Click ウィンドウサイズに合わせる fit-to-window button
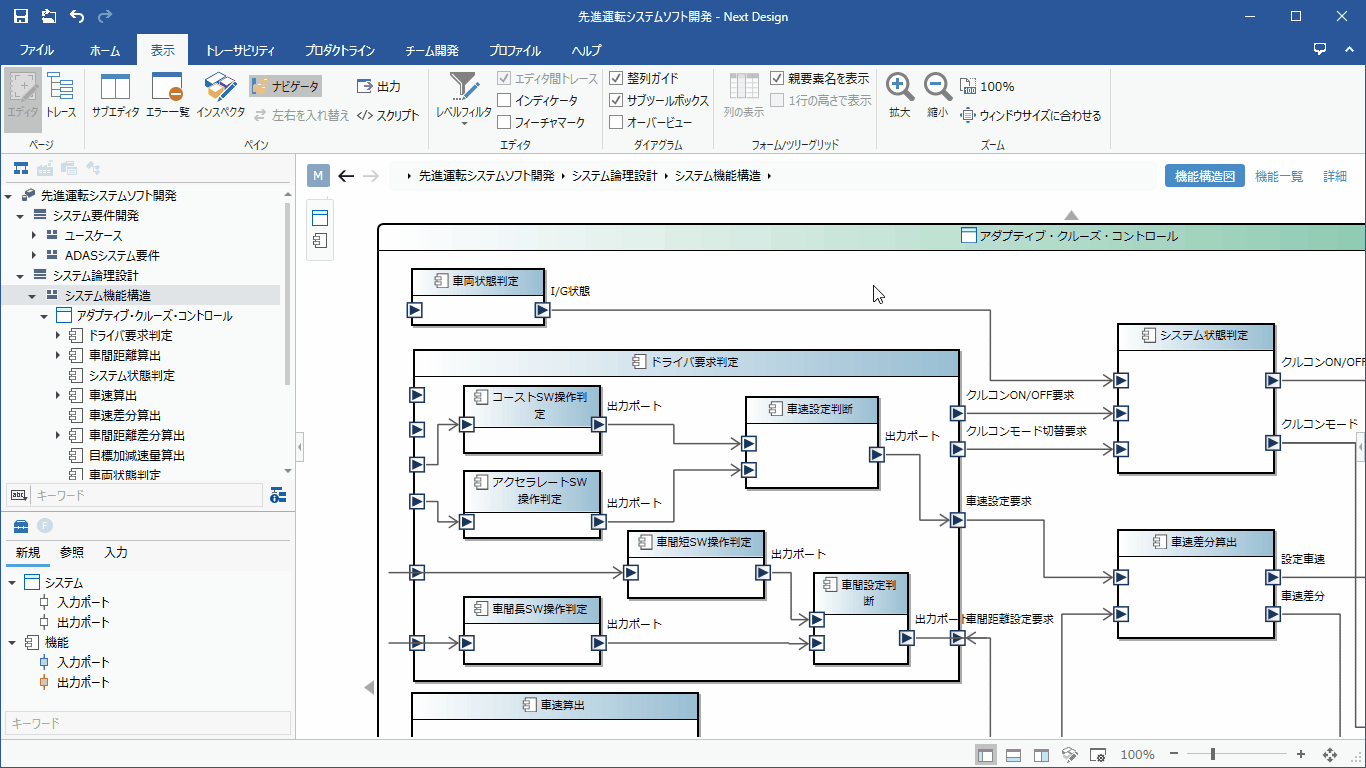Viewport: 1366px width, 768px height. point(1031,116)
